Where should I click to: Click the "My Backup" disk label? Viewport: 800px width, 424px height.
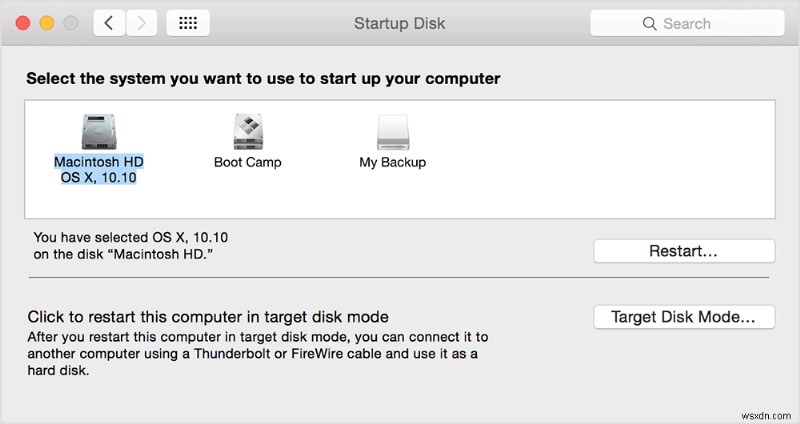tap(392, 162)
